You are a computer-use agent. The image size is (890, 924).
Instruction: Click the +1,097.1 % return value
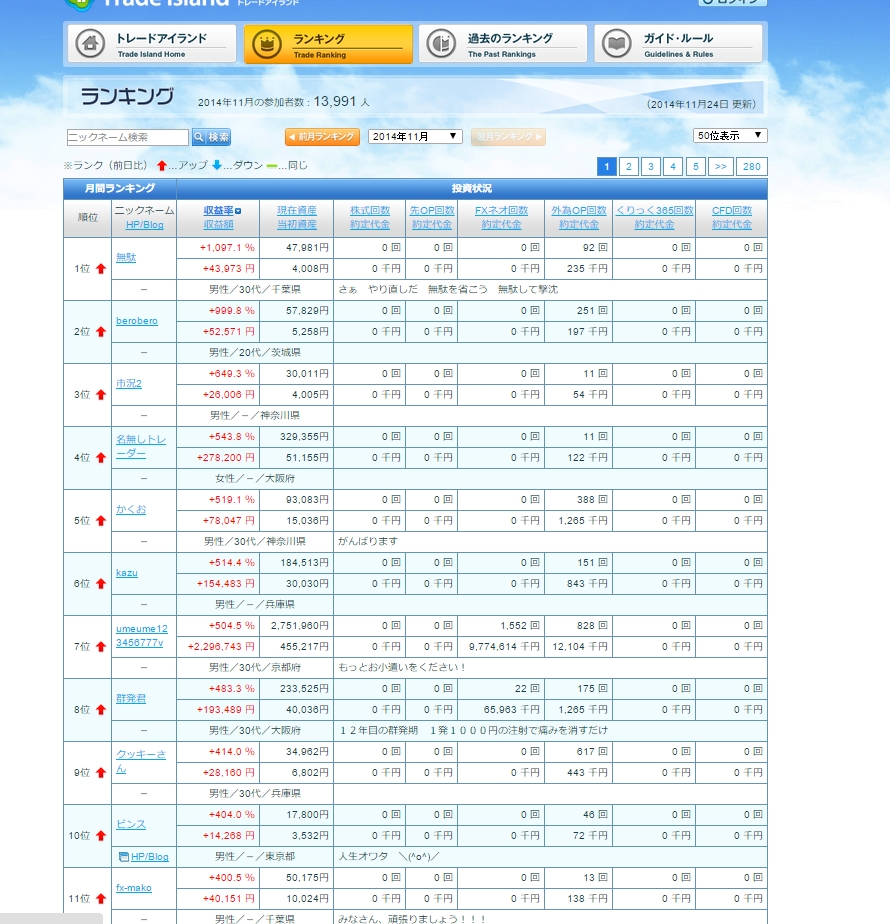click(x=227, y=248)
